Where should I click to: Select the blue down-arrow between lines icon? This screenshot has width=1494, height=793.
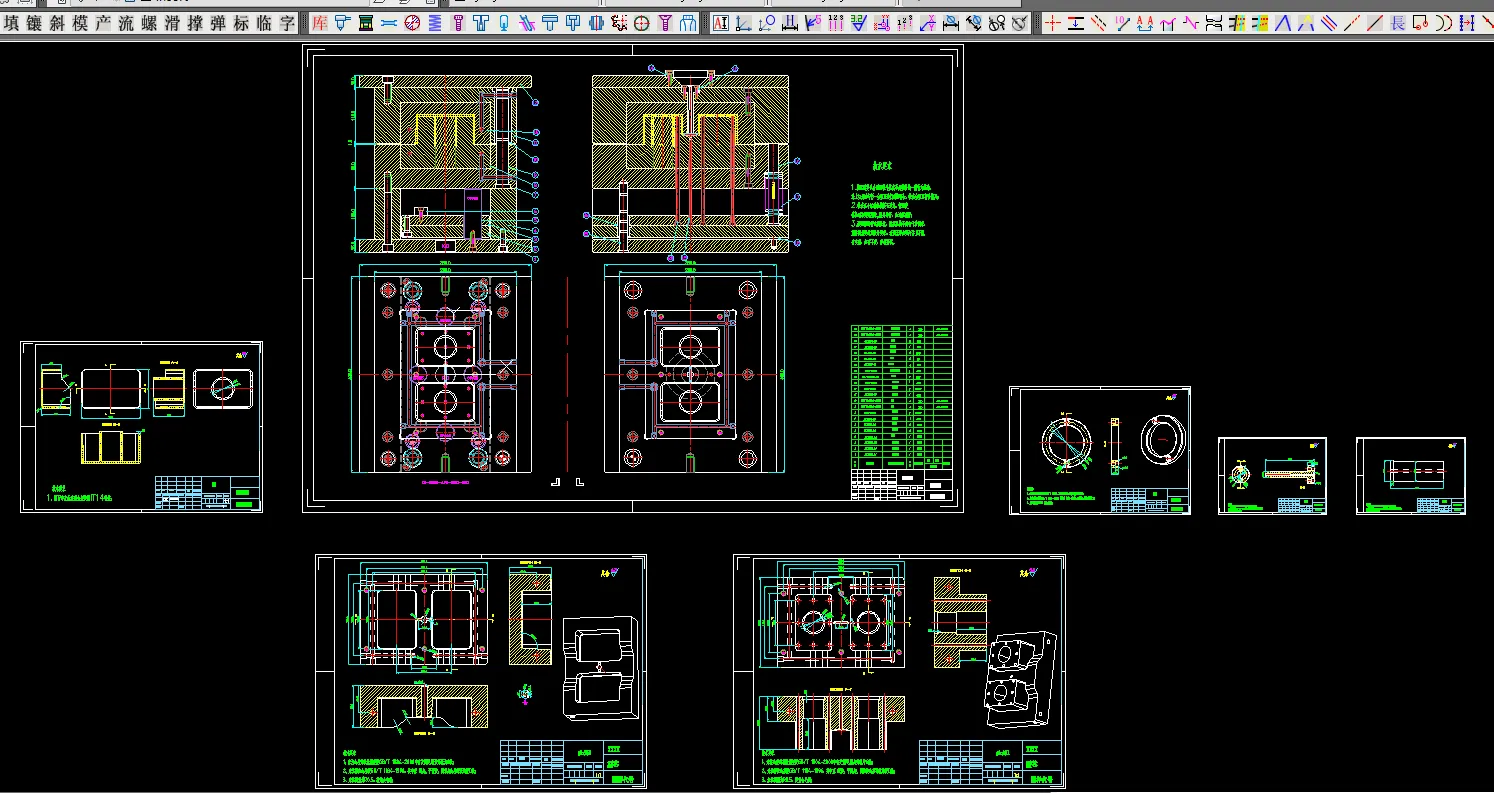pyautogui.click(x=1076, y=23)
